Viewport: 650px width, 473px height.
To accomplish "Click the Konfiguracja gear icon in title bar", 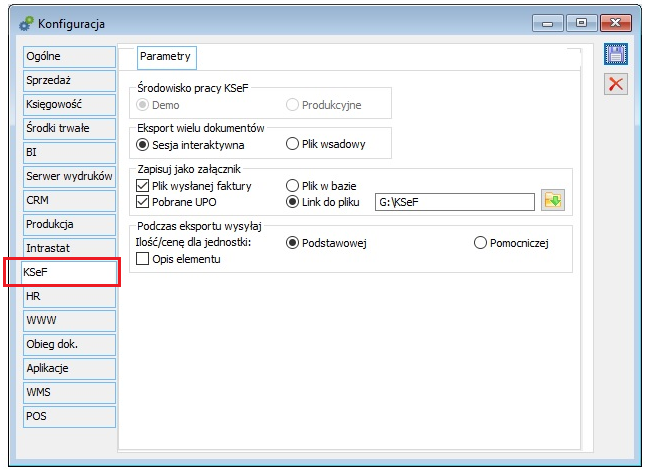I will (x=26, y=24).
